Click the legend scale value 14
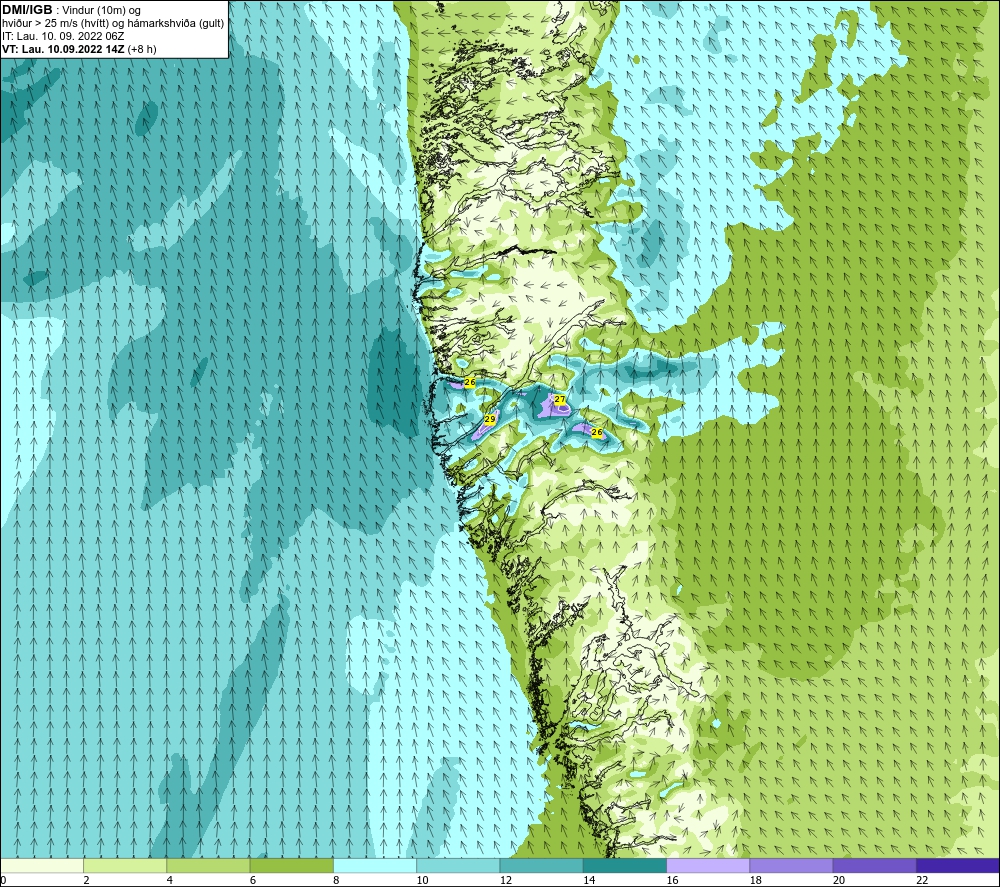Screen dimensions: 1000x887 (589, 880)
